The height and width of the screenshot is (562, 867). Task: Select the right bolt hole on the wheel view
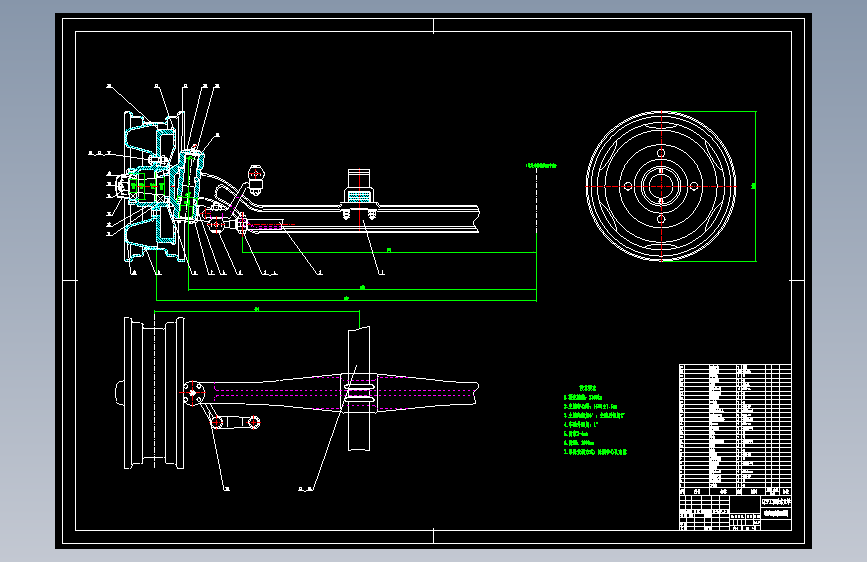pyautogui.click(x=694, y=186)
